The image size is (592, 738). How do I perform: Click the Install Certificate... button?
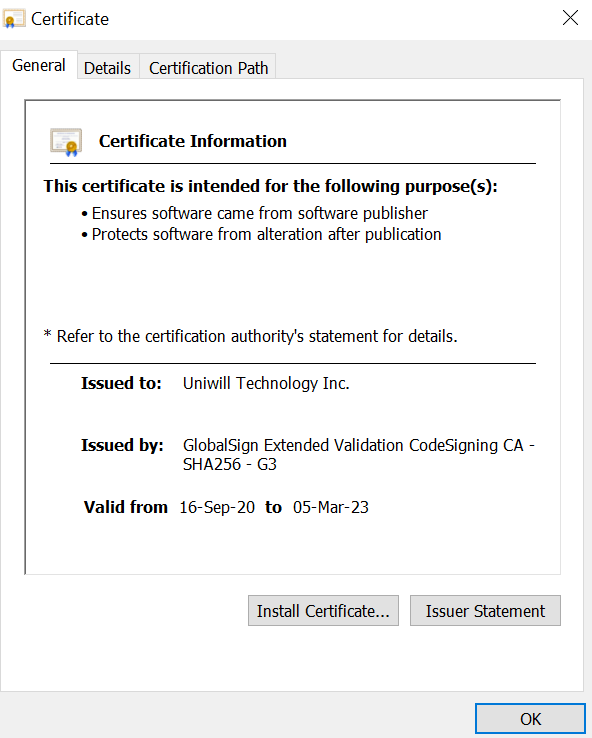(323, 610)
